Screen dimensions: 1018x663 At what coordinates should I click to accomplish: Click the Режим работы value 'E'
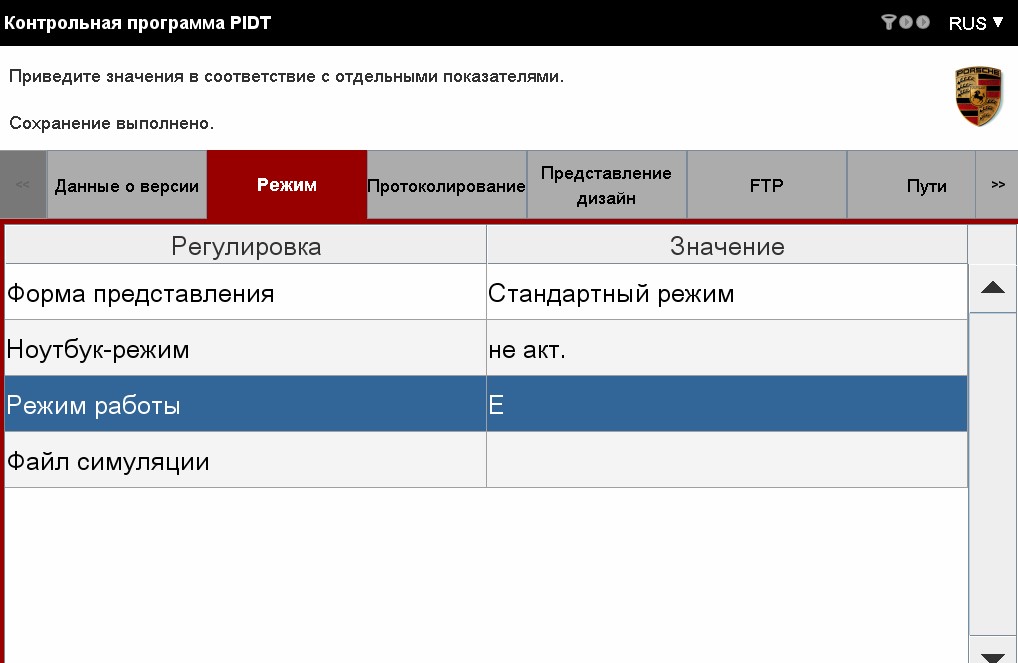pos(726,406)
